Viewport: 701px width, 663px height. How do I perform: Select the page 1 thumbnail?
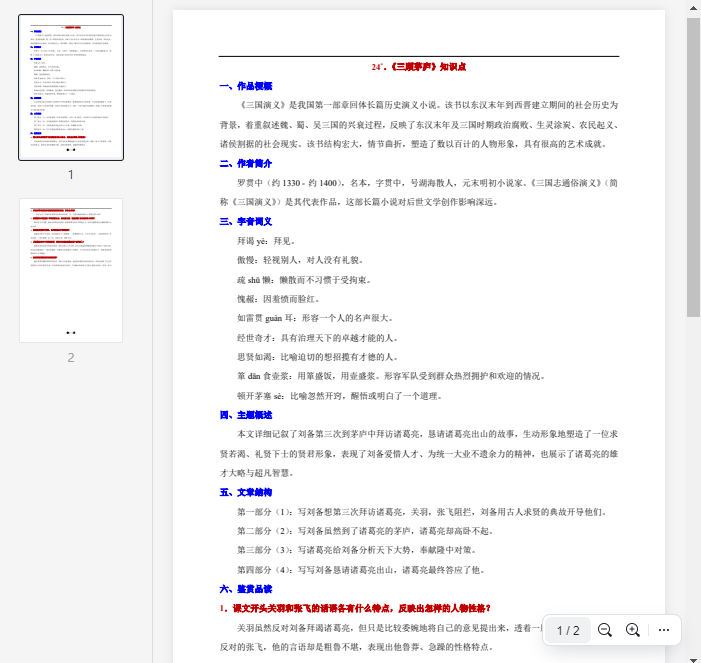(71, 88)
